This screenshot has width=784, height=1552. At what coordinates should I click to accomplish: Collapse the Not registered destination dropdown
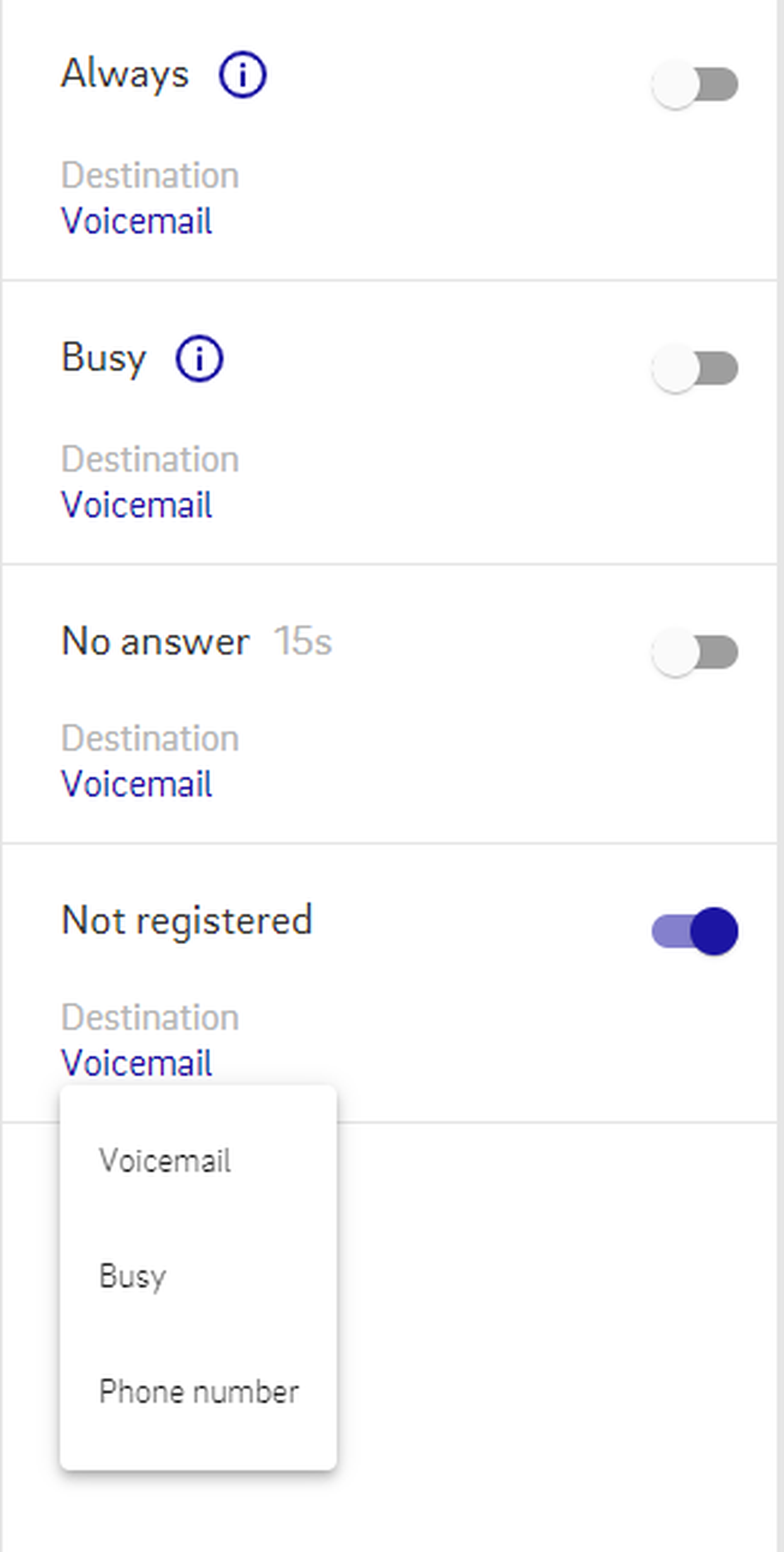pos(137,1063)
